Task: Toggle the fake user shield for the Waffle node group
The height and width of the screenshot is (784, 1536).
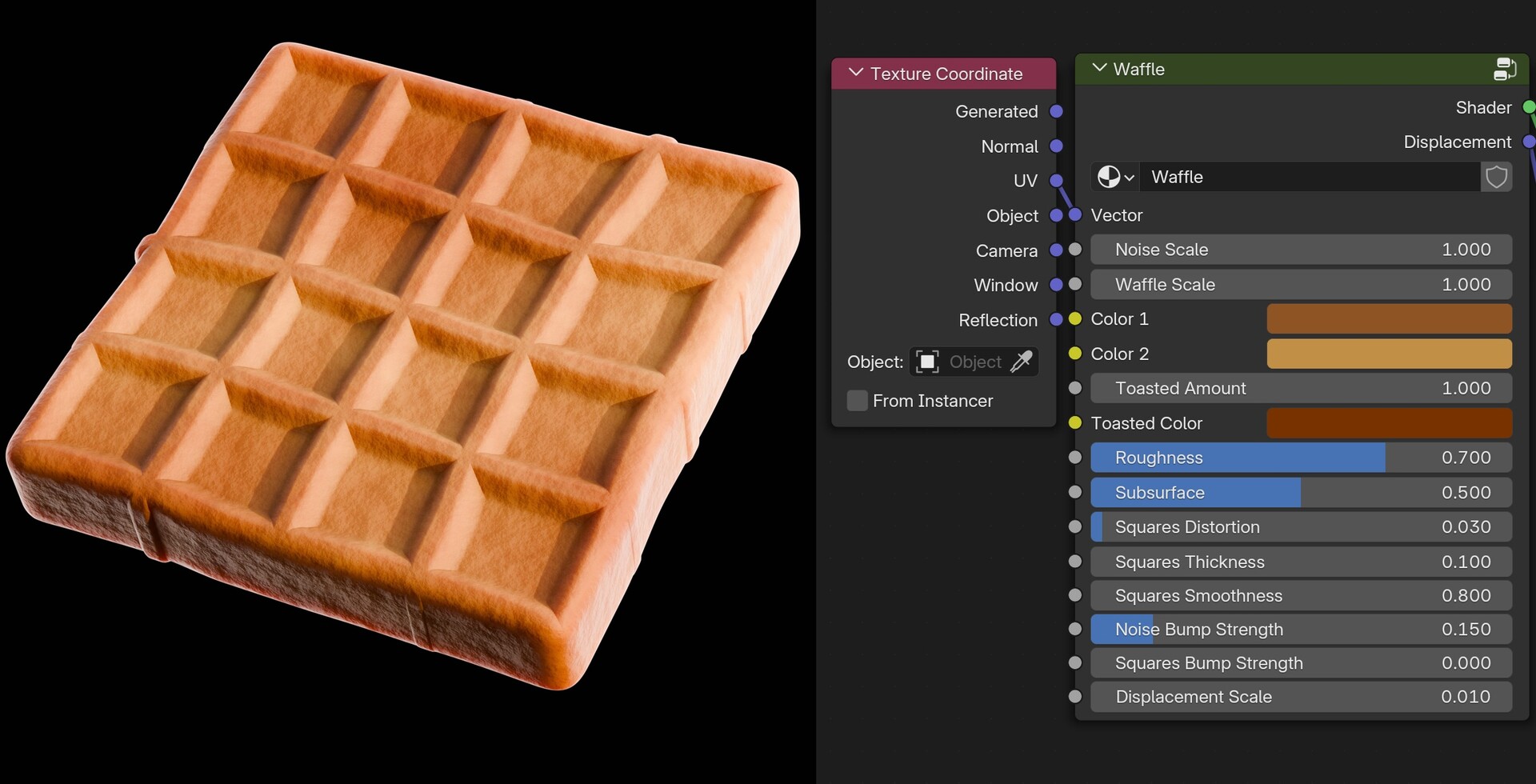Action: (1497, 177)
